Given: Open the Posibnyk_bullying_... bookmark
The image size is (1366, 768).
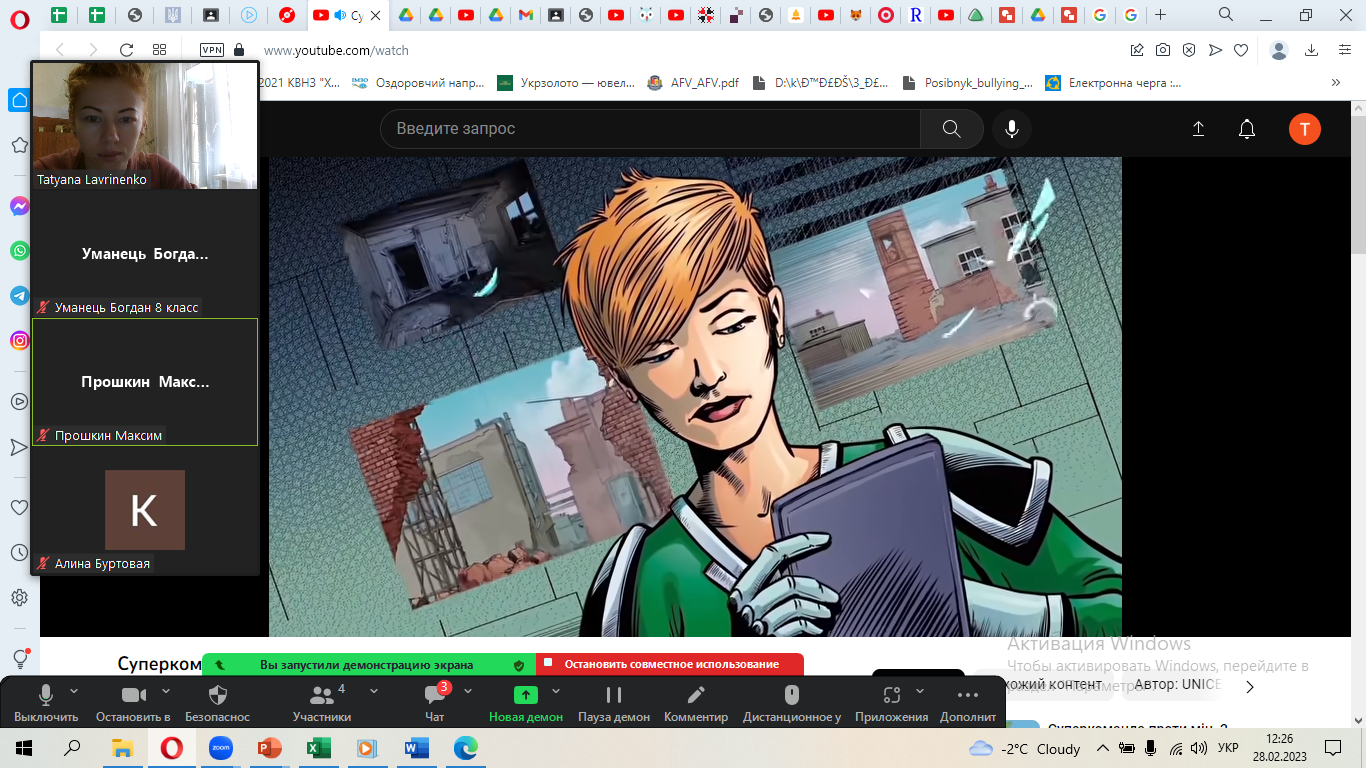Looking at the screenshot, I should coord(967,83).
